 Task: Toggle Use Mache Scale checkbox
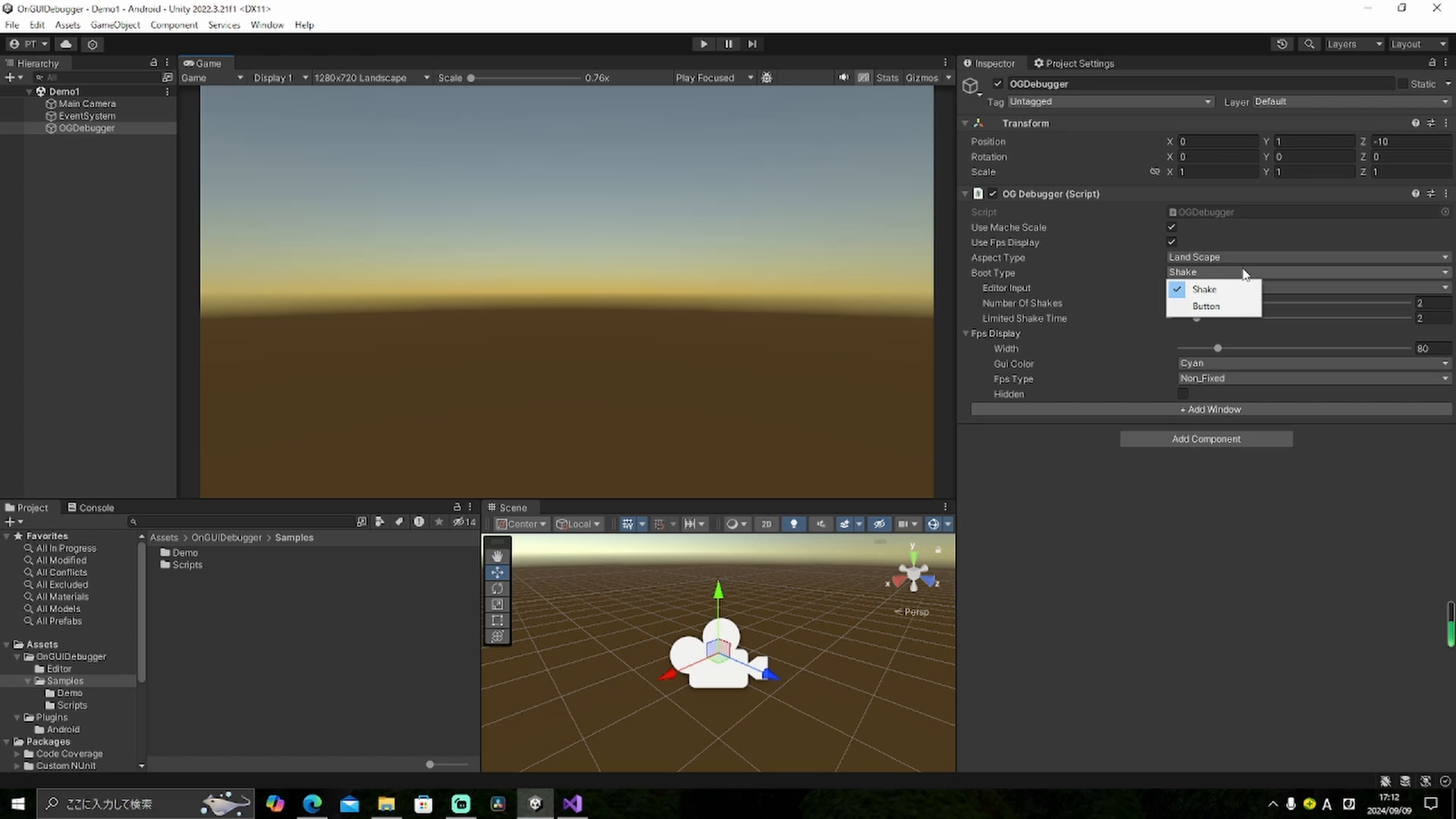1172,227
